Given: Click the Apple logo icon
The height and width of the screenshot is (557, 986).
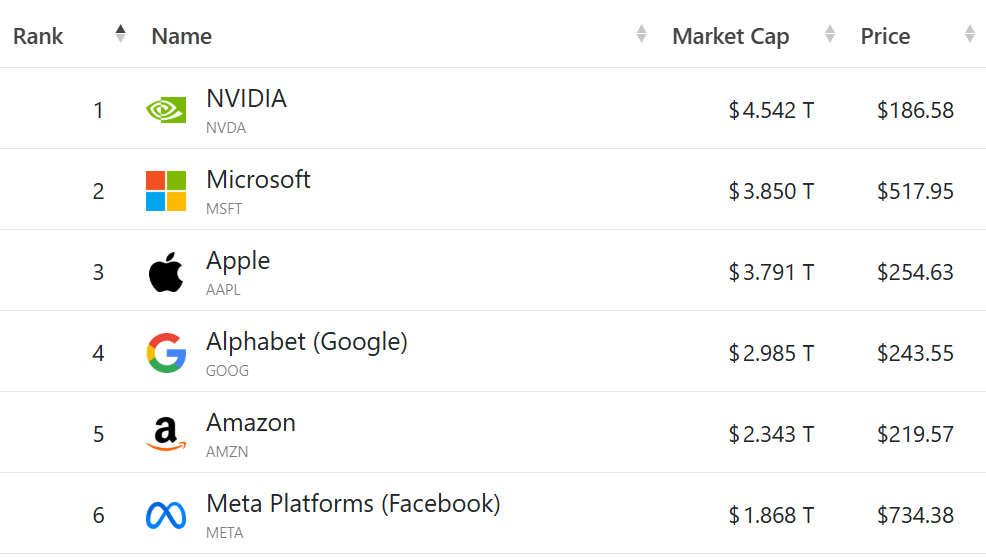Looking at the screenshot, I should 166,272.
